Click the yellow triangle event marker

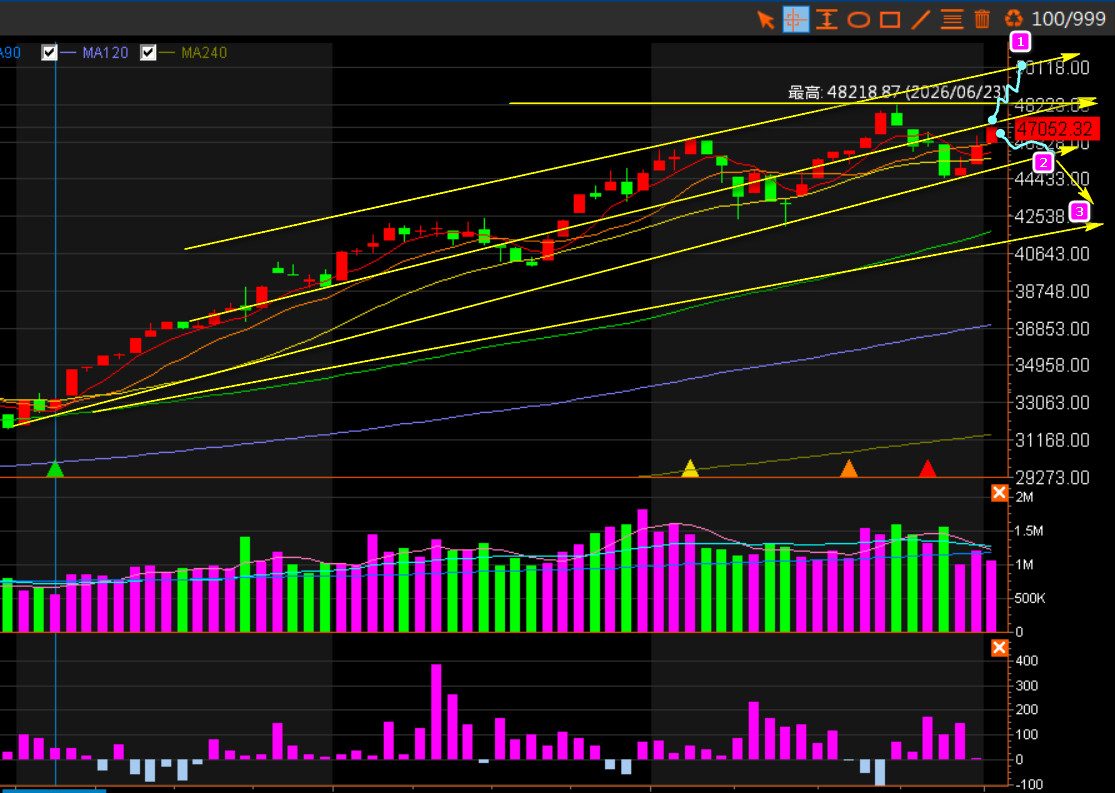point(690,469)
